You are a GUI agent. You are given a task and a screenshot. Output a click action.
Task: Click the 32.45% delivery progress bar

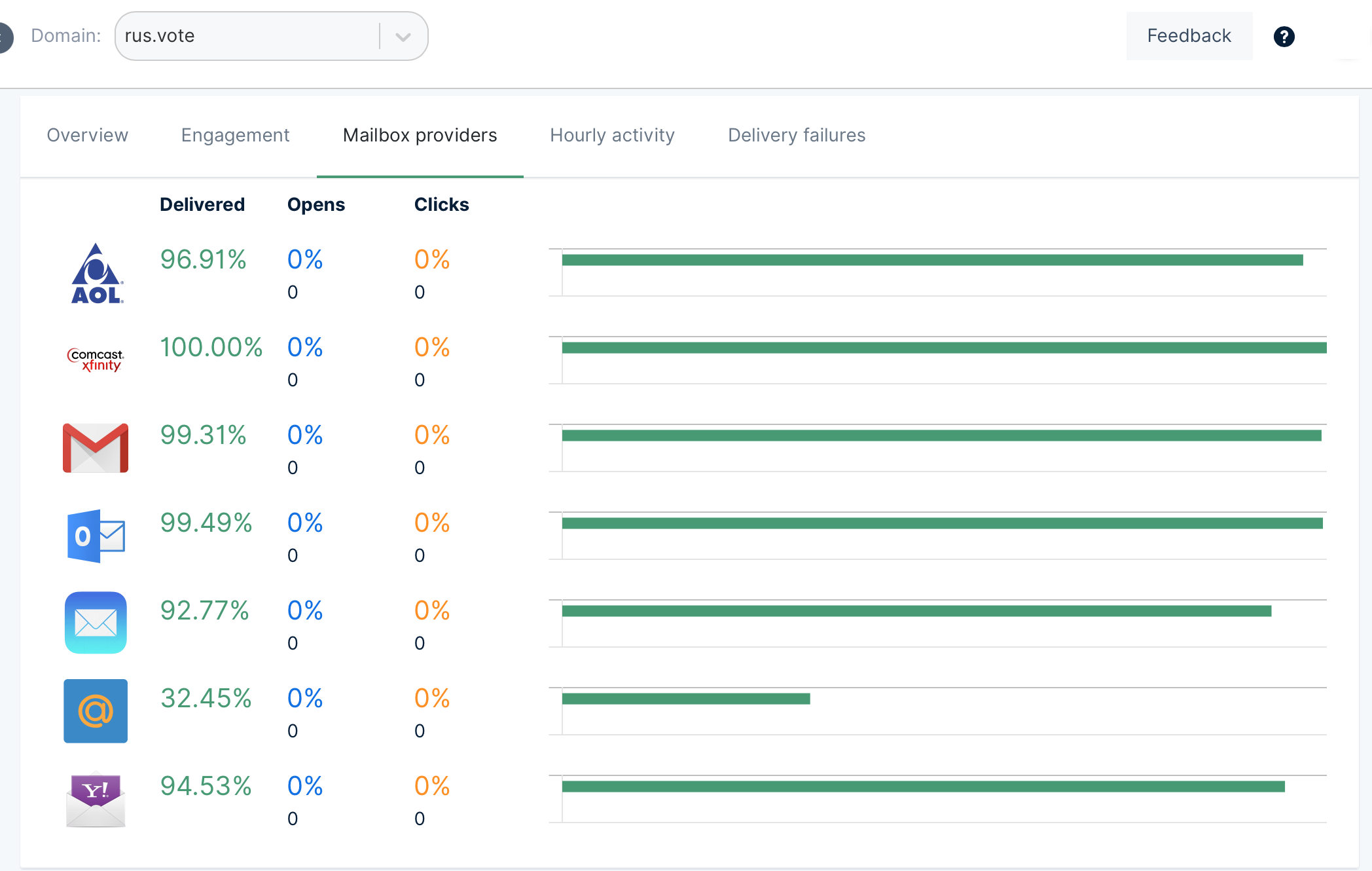coord(685,699)
